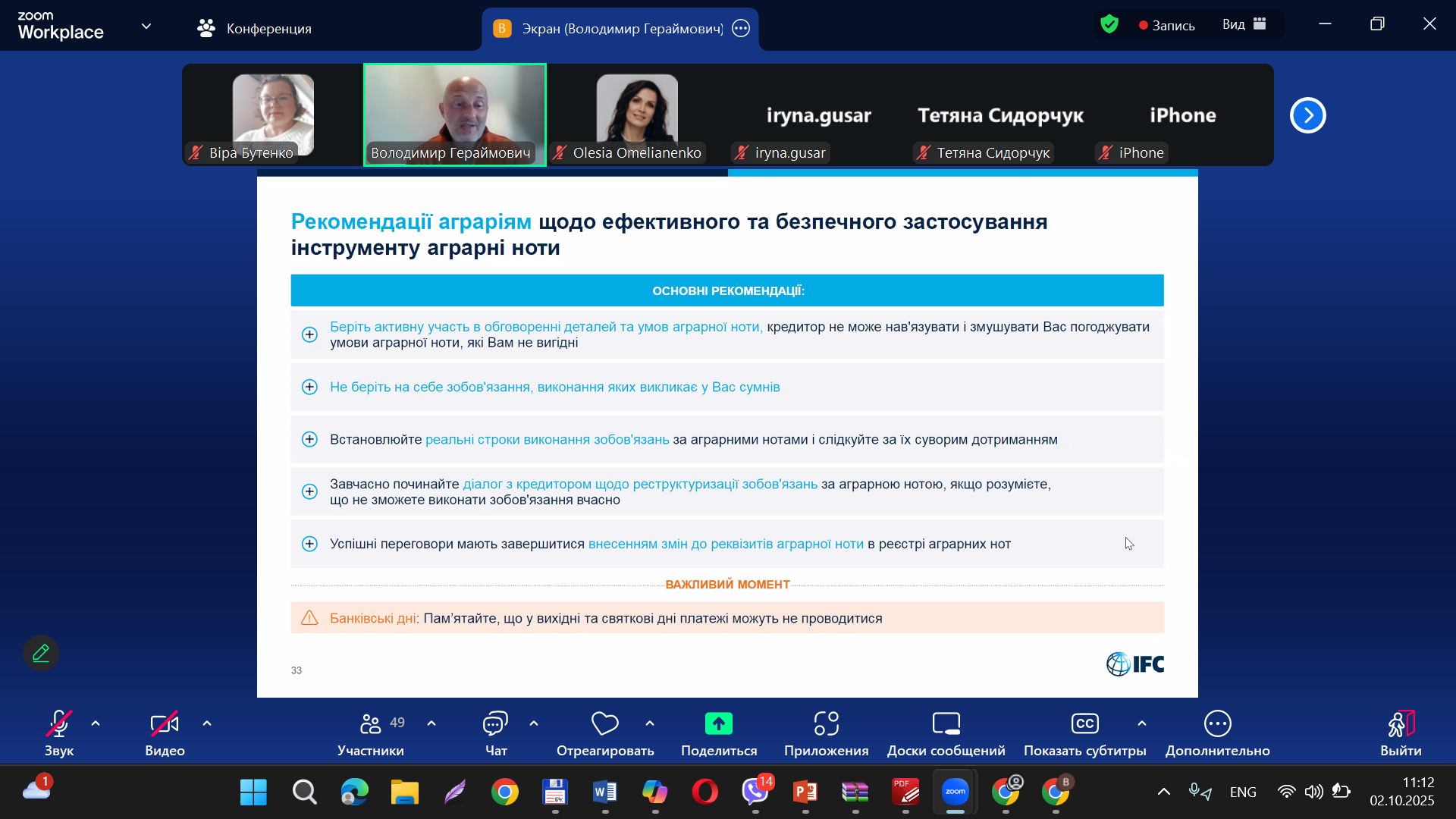Screen dimensions: 1456x819
Task: Click the encryption shield icon
Action: pyautogui.click(x=1109, y=25)
